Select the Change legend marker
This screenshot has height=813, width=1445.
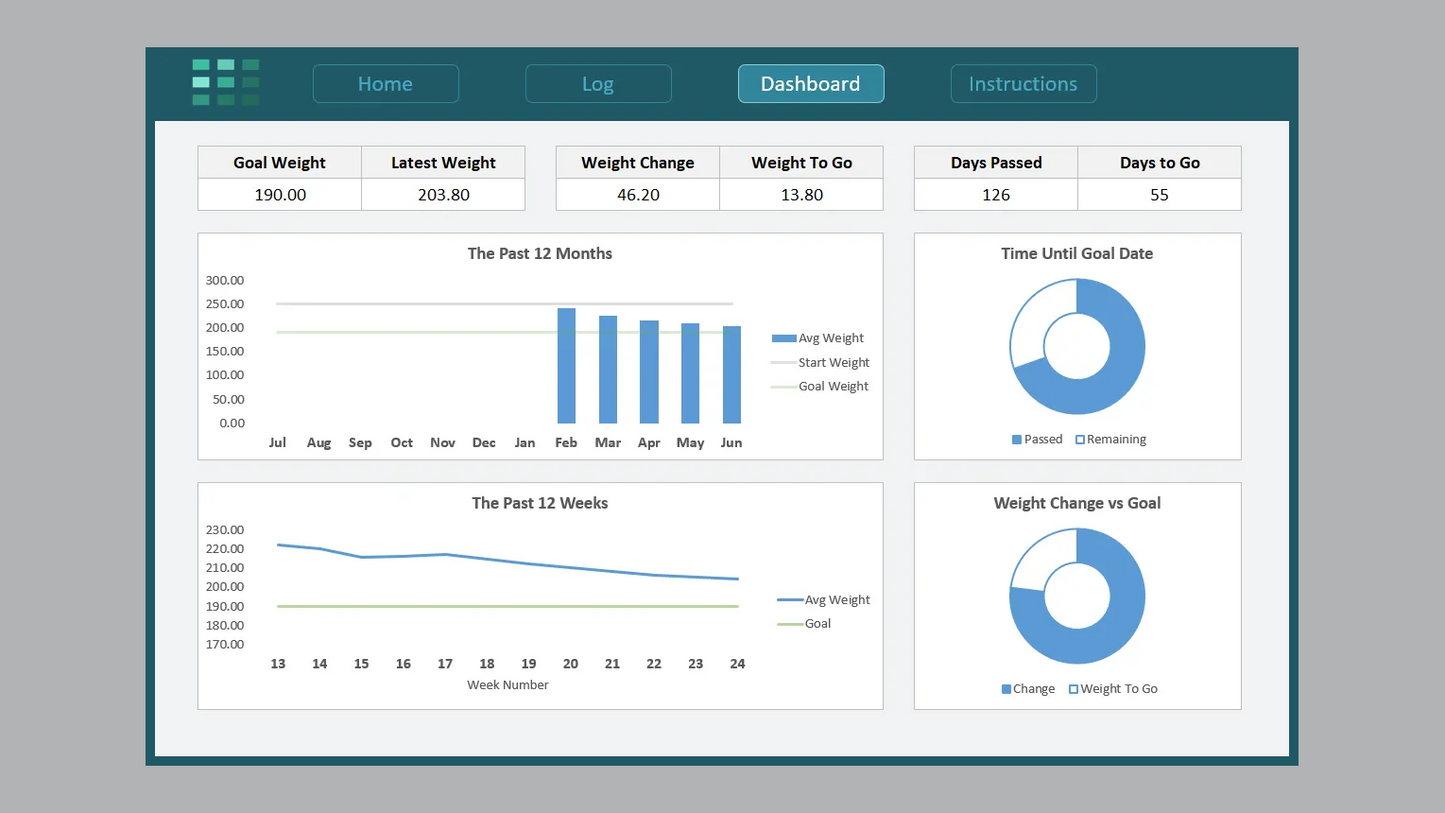1006,689
